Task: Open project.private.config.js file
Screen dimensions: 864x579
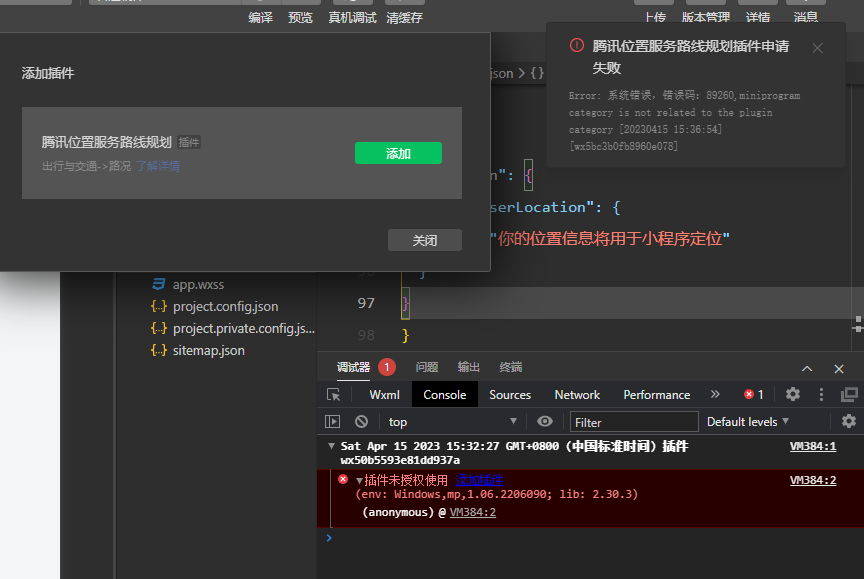Action: 244,328
